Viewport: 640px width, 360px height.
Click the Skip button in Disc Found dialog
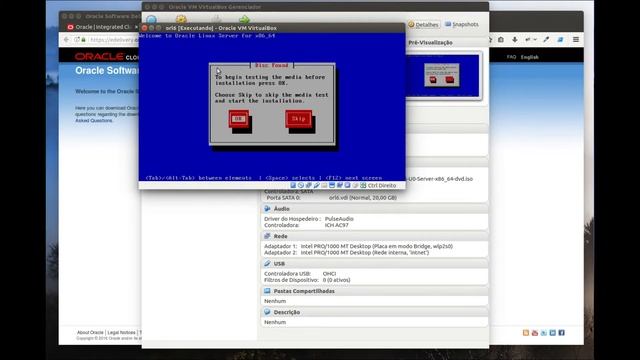tap(298, 119)
